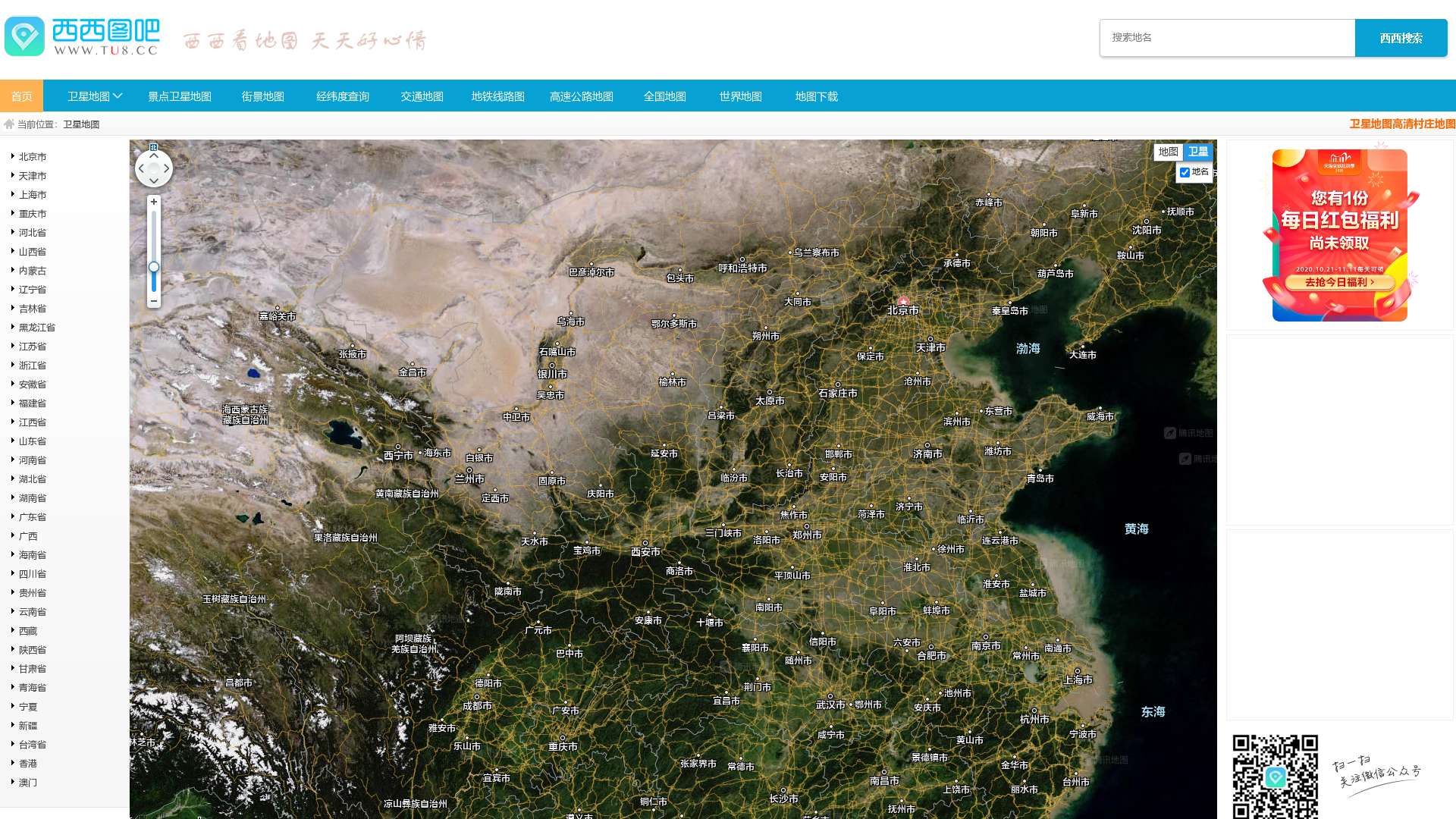The height and width of the screenshot is (819, 1456).
Task: Pan the map north with up arrow
Action: (x=154, y=155)
